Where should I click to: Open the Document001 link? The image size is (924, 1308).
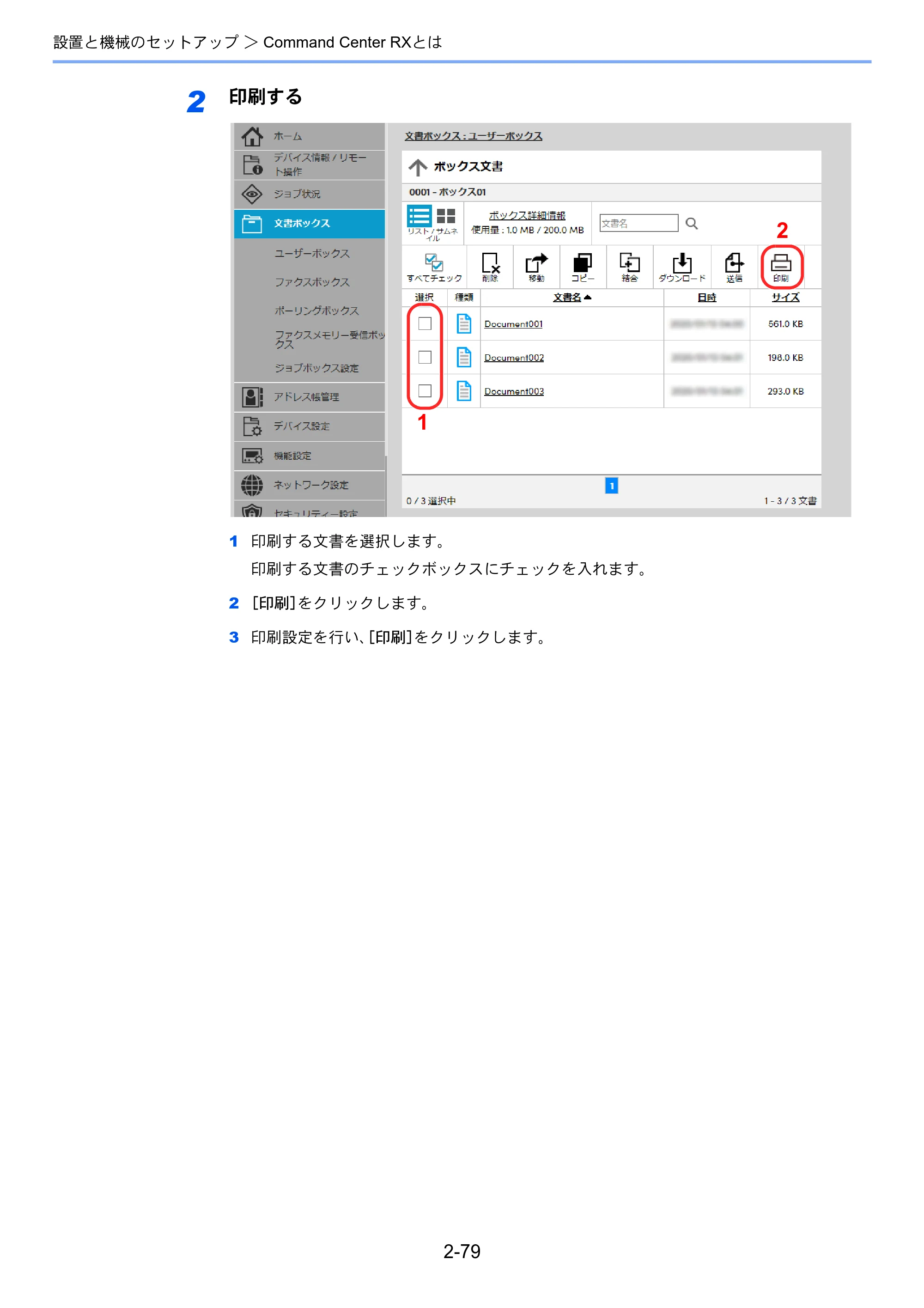pyautogui.click(x=513, y=324)
